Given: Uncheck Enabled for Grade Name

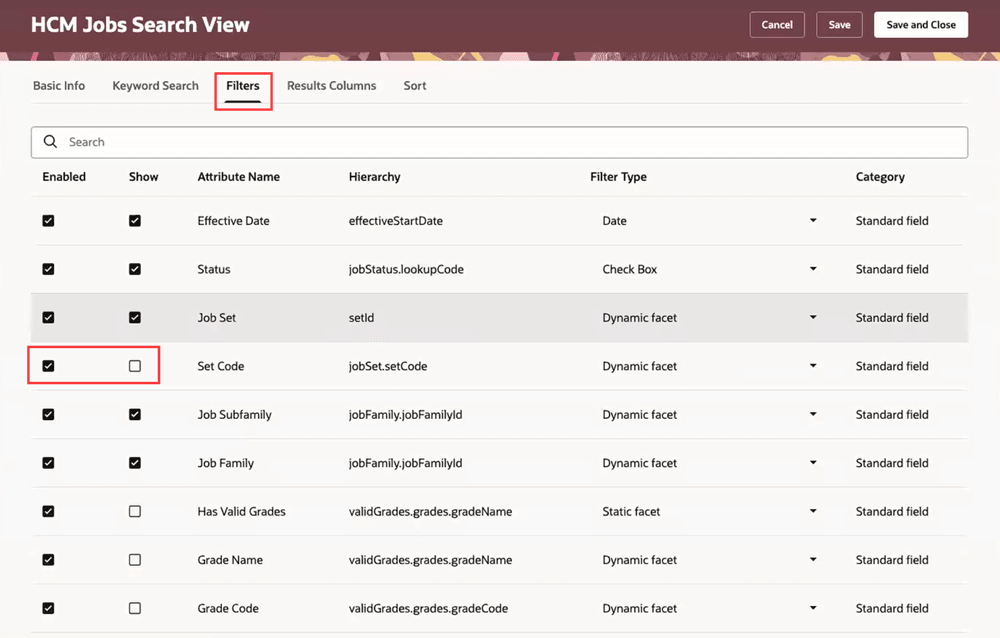Looking at the screenshot, I should (x=48, y=560).
